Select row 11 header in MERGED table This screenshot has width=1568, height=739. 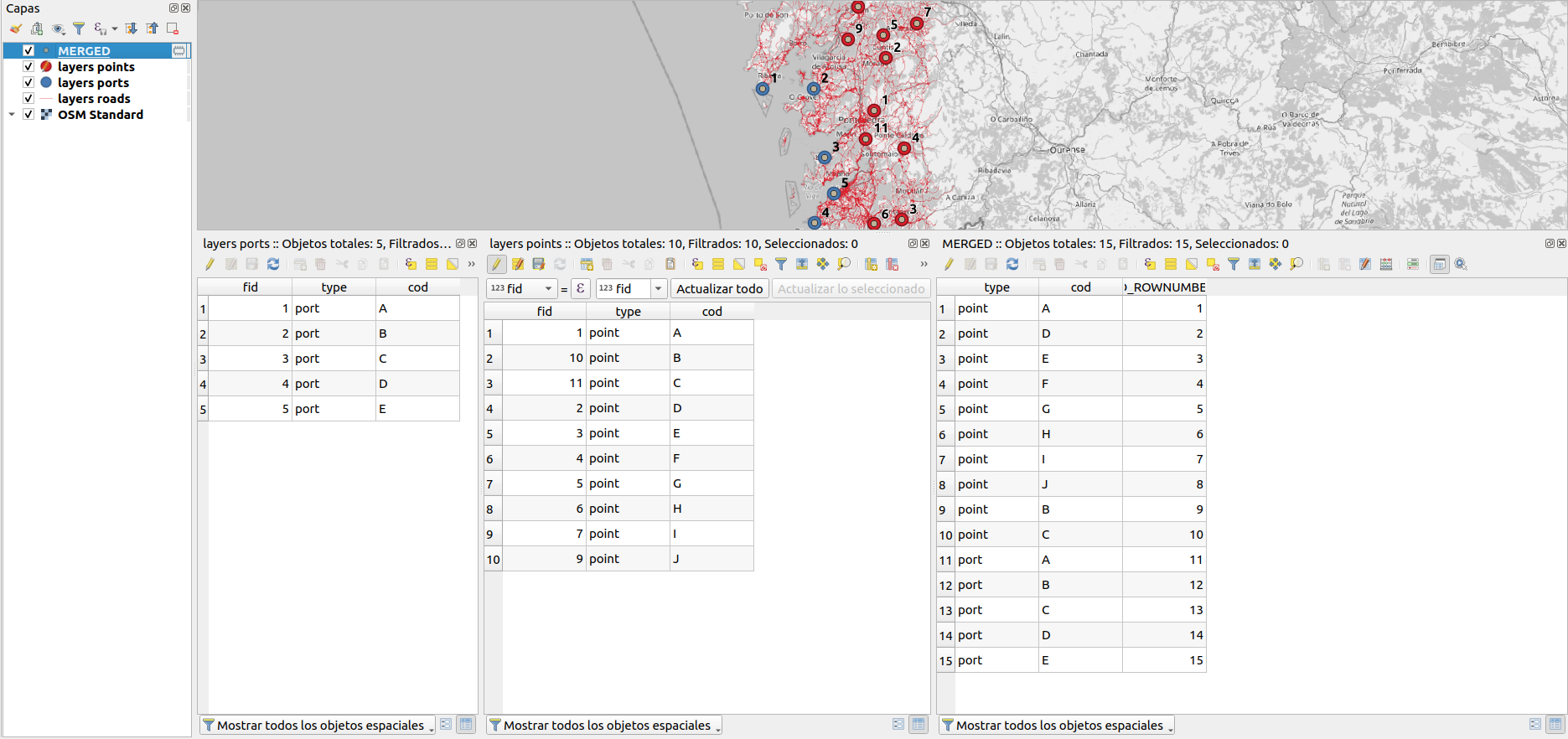point(945,560)
